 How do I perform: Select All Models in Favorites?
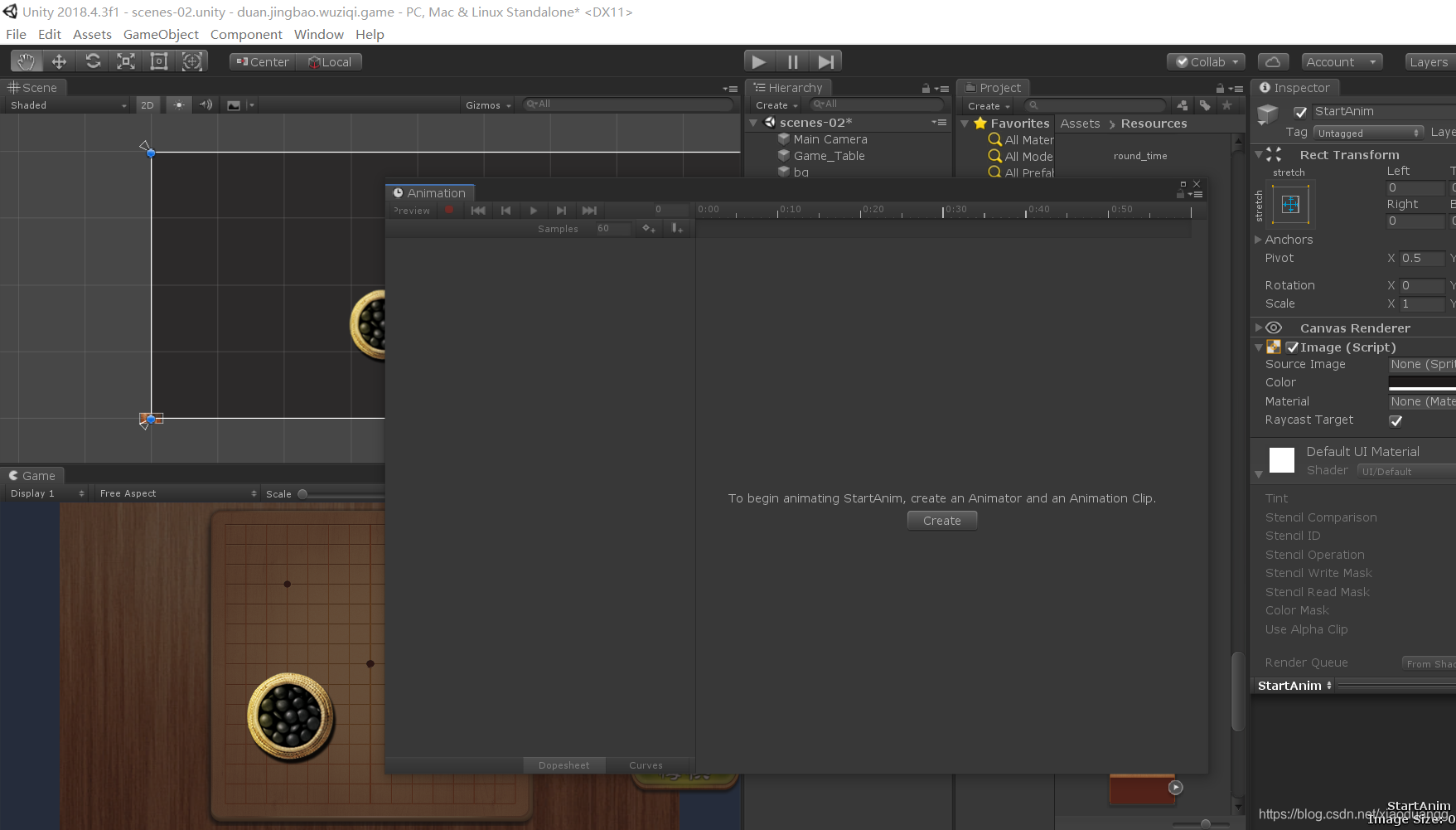click(x=1021, y=156)
